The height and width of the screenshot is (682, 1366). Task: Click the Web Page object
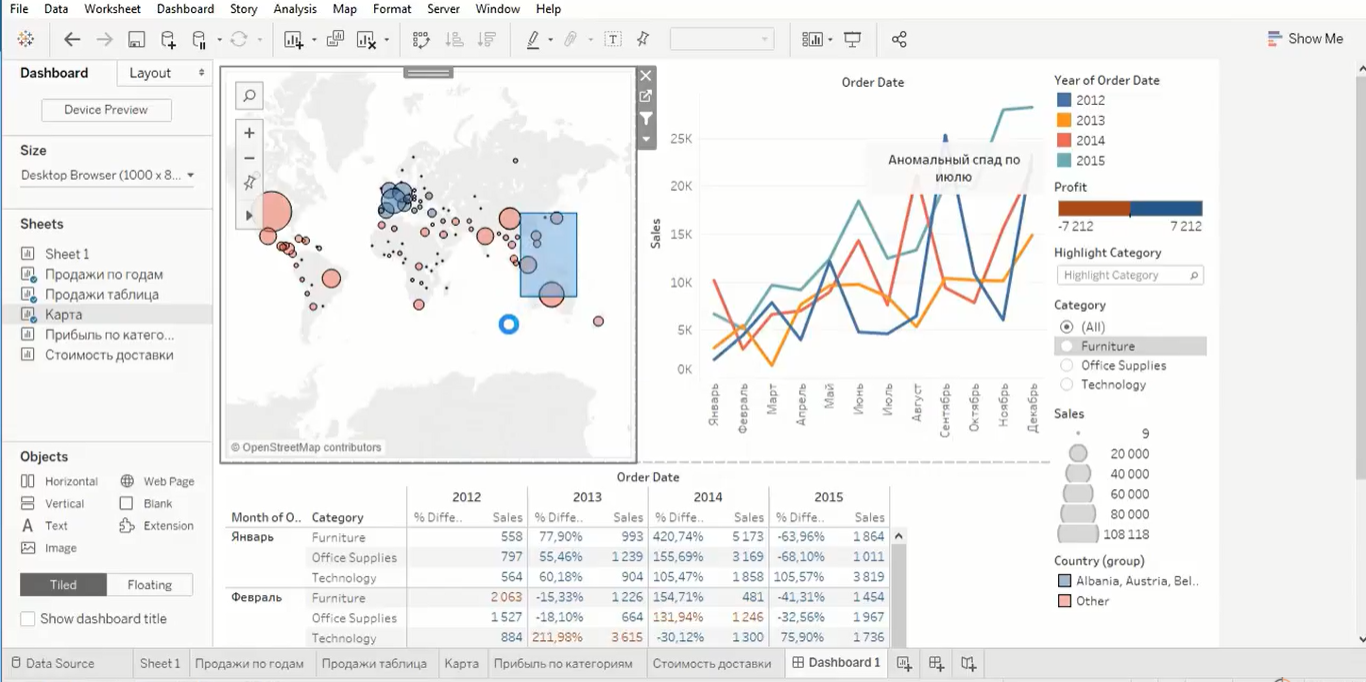point(158,481)
